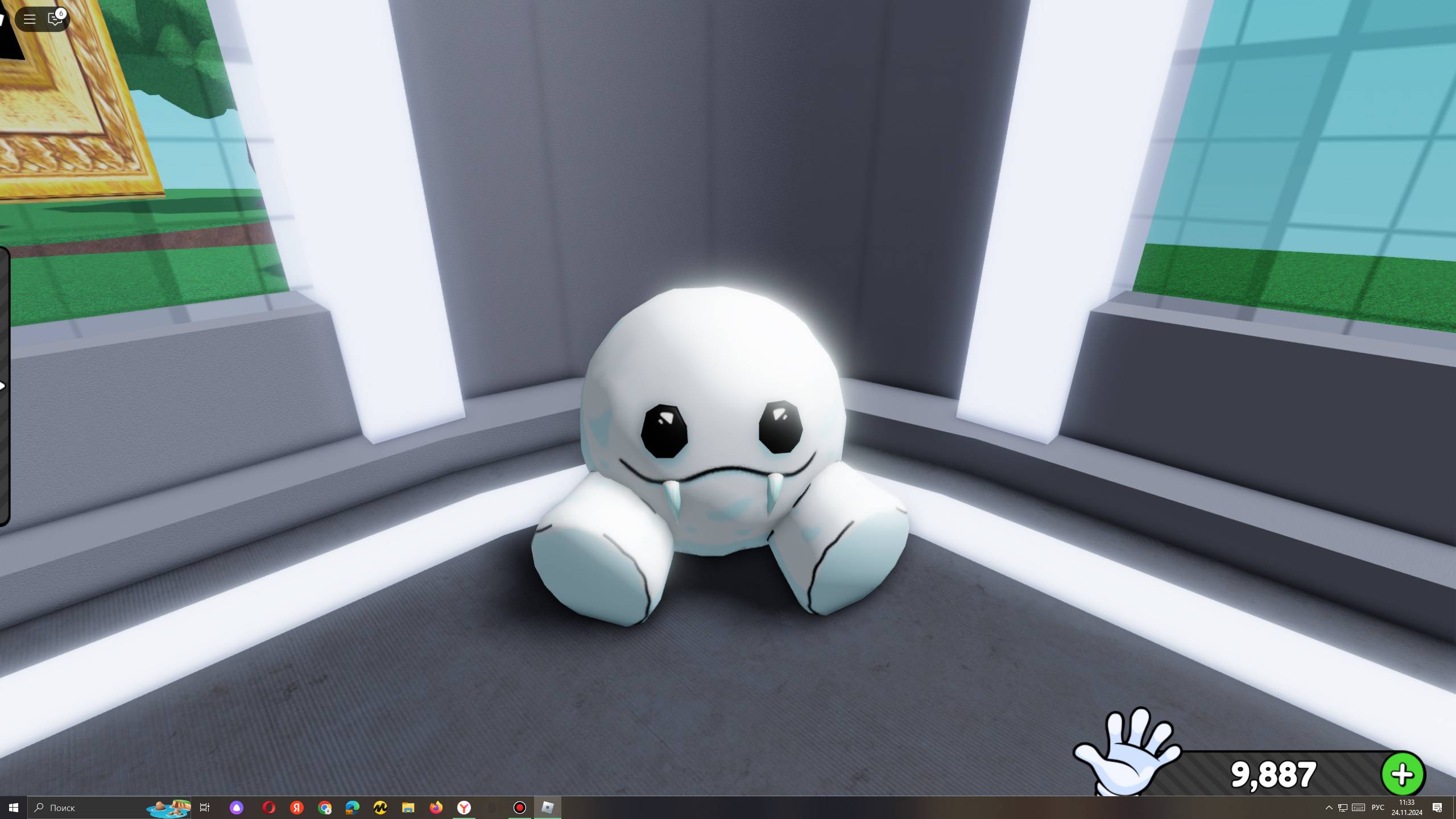The height and width of the screenshot is (819, 1456).
Task: Switch to the Roblox taskbar window
Action: click(x=548, y=808)
